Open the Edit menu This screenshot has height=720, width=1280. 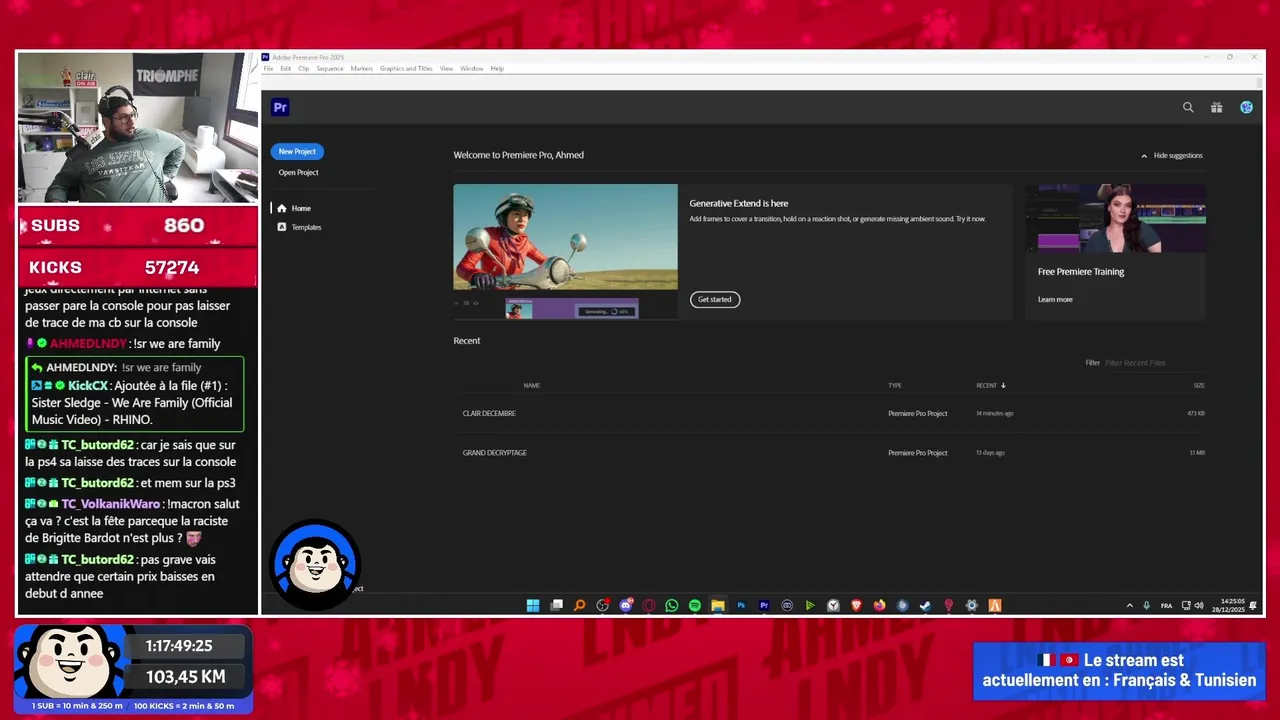[285, 68]
